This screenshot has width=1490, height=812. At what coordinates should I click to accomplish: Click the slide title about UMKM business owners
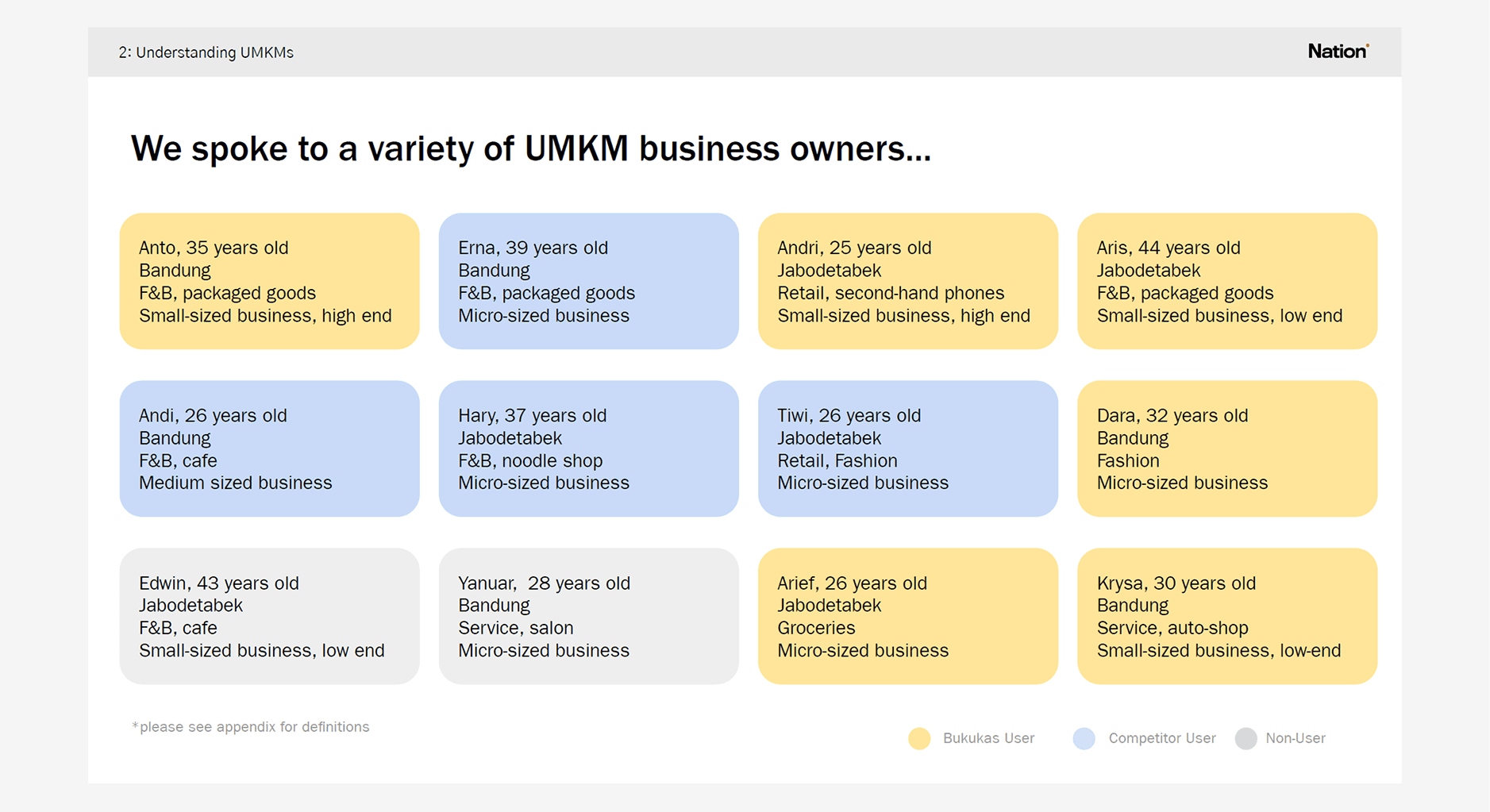[x=531, y=149]
